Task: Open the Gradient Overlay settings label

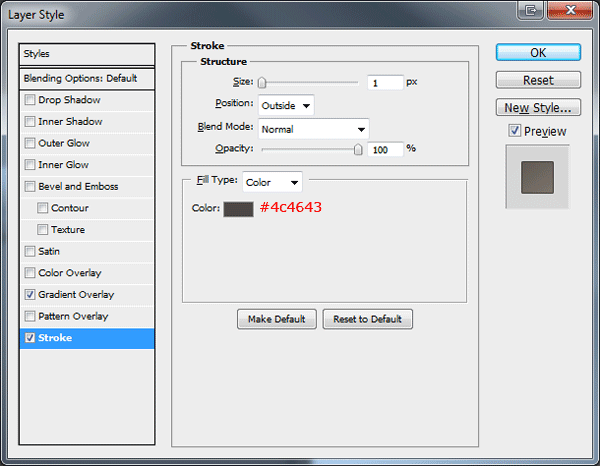Action: pos(76,295)
